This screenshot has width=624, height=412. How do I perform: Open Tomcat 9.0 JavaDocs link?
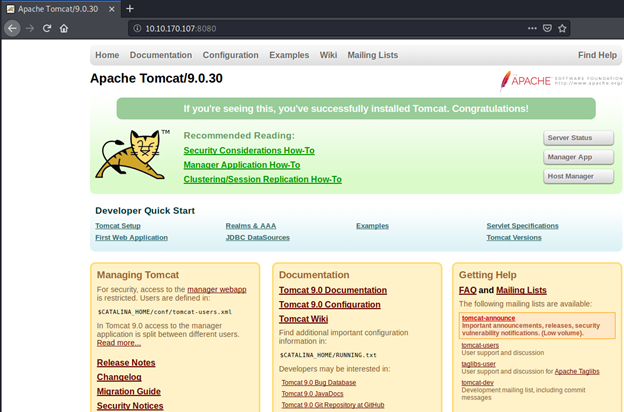point(312,394)
